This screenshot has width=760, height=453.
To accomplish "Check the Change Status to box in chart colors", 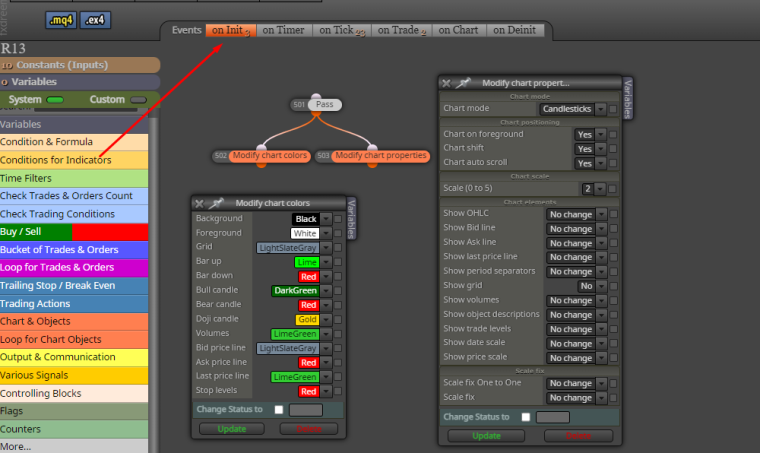I will click(279, 410).
